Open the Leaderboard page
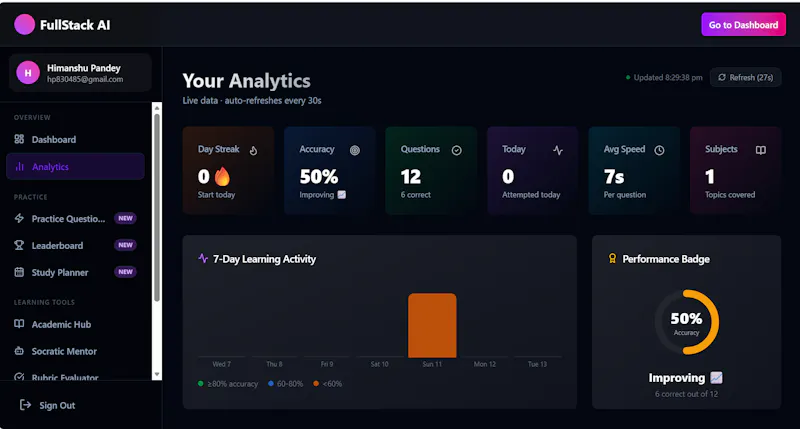Image resolution: width=800 pixels, height=429 pixels. pos(76,245)
